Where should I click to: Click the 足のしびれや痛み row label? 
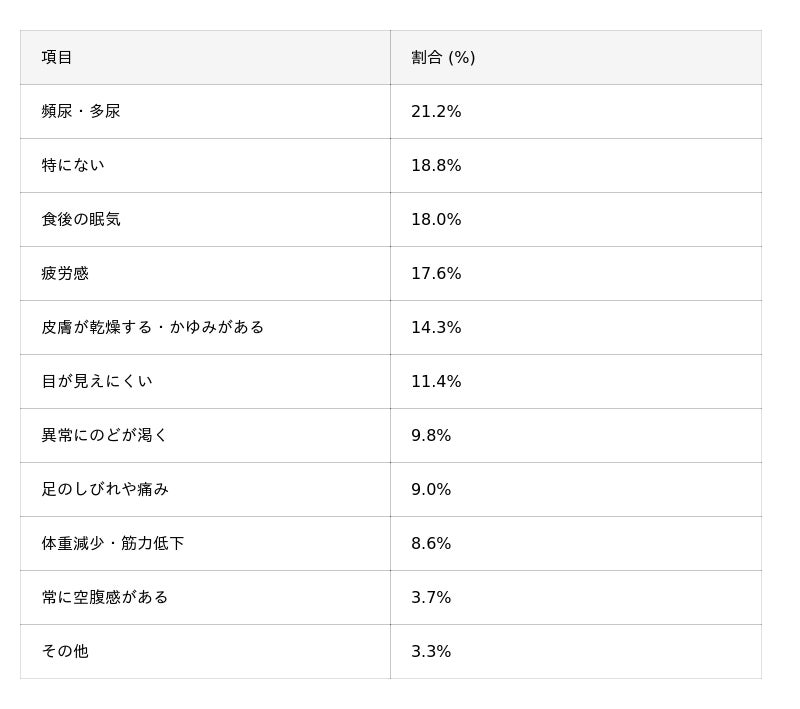(x=105, y=490)
